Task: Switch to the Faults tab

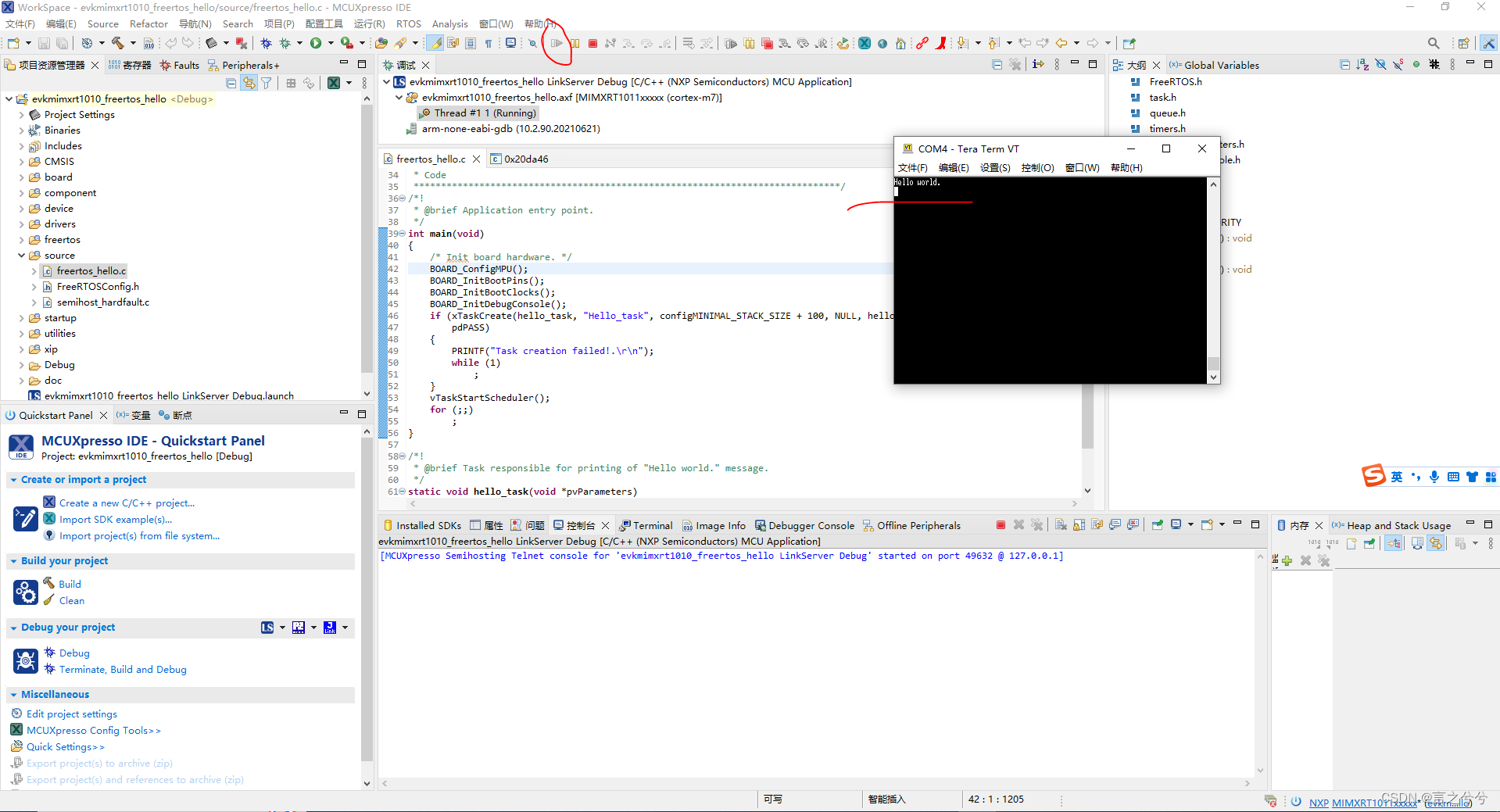Action: (180, 66)
